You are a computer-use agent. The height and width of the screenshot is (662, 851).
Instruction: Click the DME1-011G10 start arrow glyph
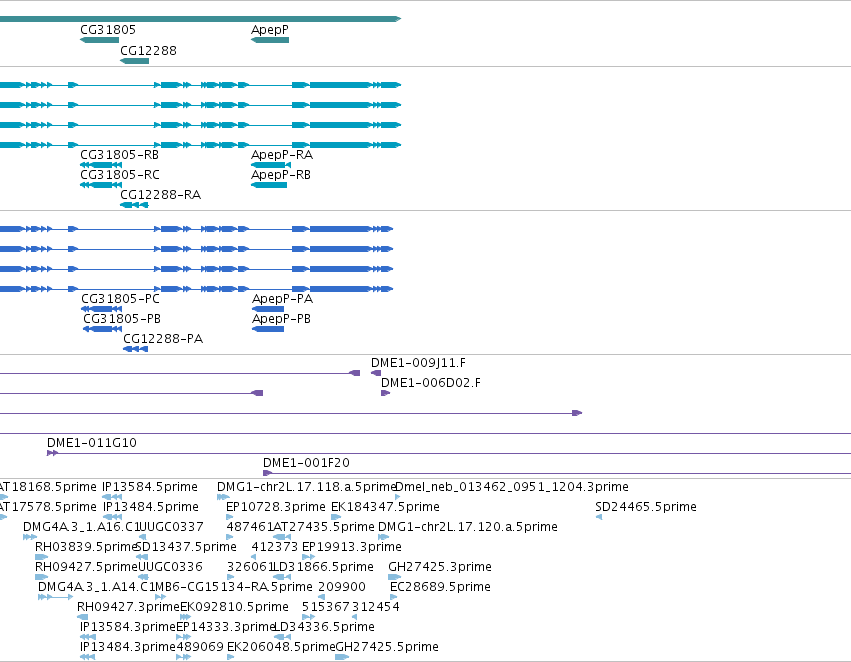click(53, 453)
